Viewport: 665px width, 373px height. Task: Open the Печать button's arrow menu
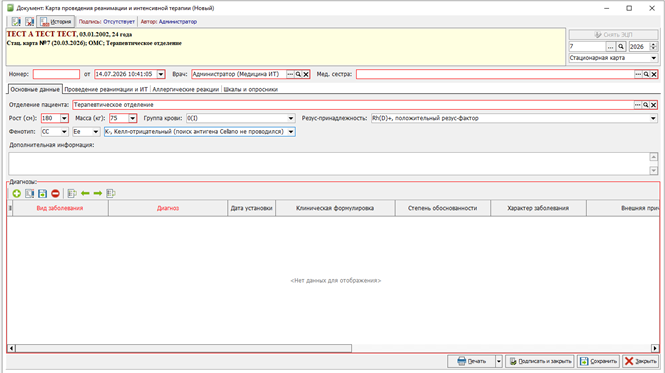click(x=499, y=361)
